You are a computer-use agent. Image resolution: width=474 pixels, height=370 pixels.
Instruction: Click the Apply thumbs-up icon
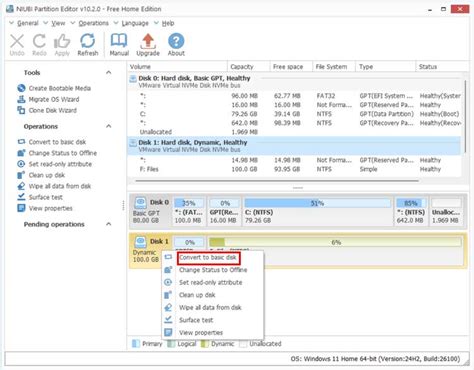(62, 41)
